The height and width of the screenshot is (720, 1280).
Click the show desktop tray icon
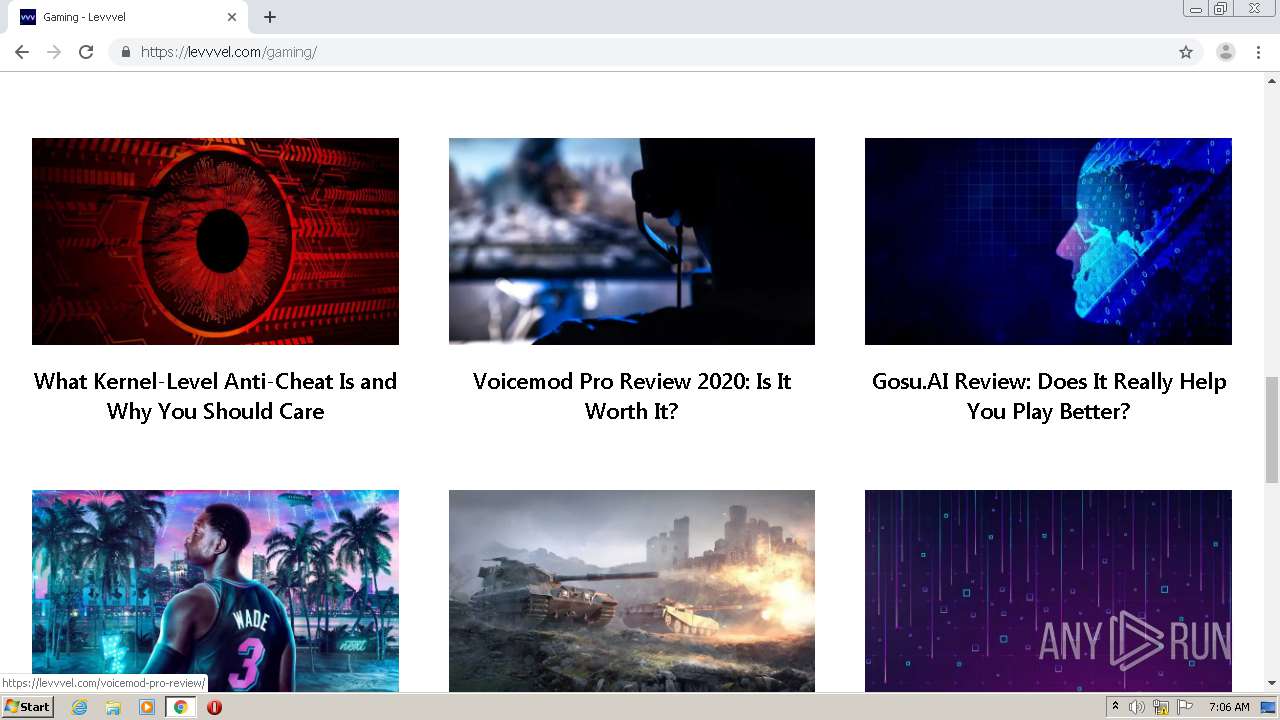[x=1268, y=707]
